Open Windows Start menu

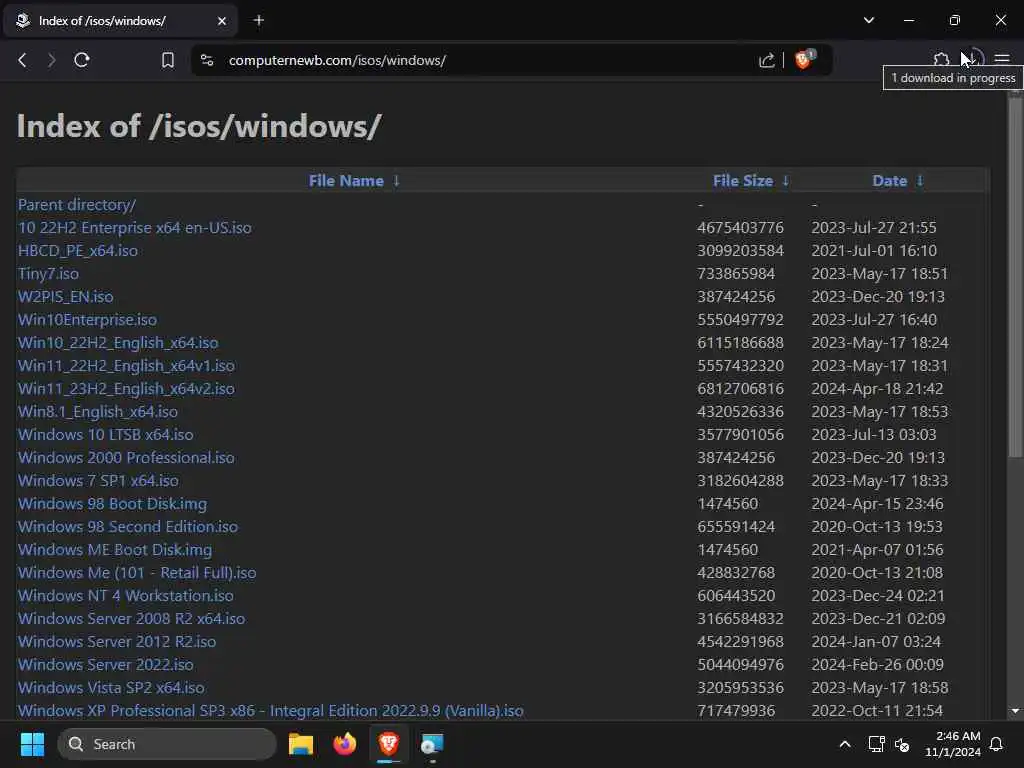pyautogui.click(x=32, y=744)
